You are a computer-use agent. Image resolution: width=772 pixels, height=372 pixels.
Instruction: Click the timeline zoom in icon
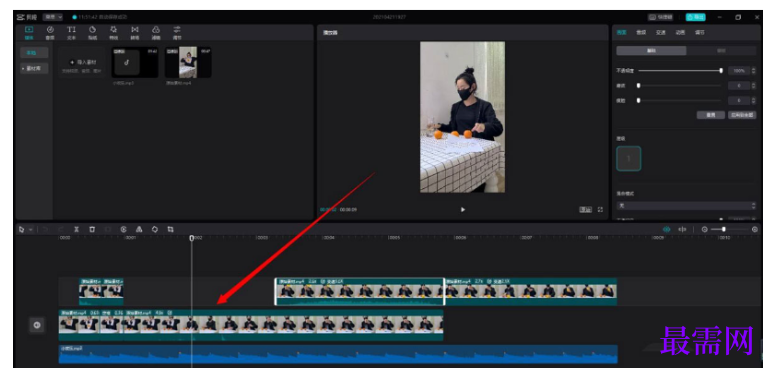click(755, 229)
